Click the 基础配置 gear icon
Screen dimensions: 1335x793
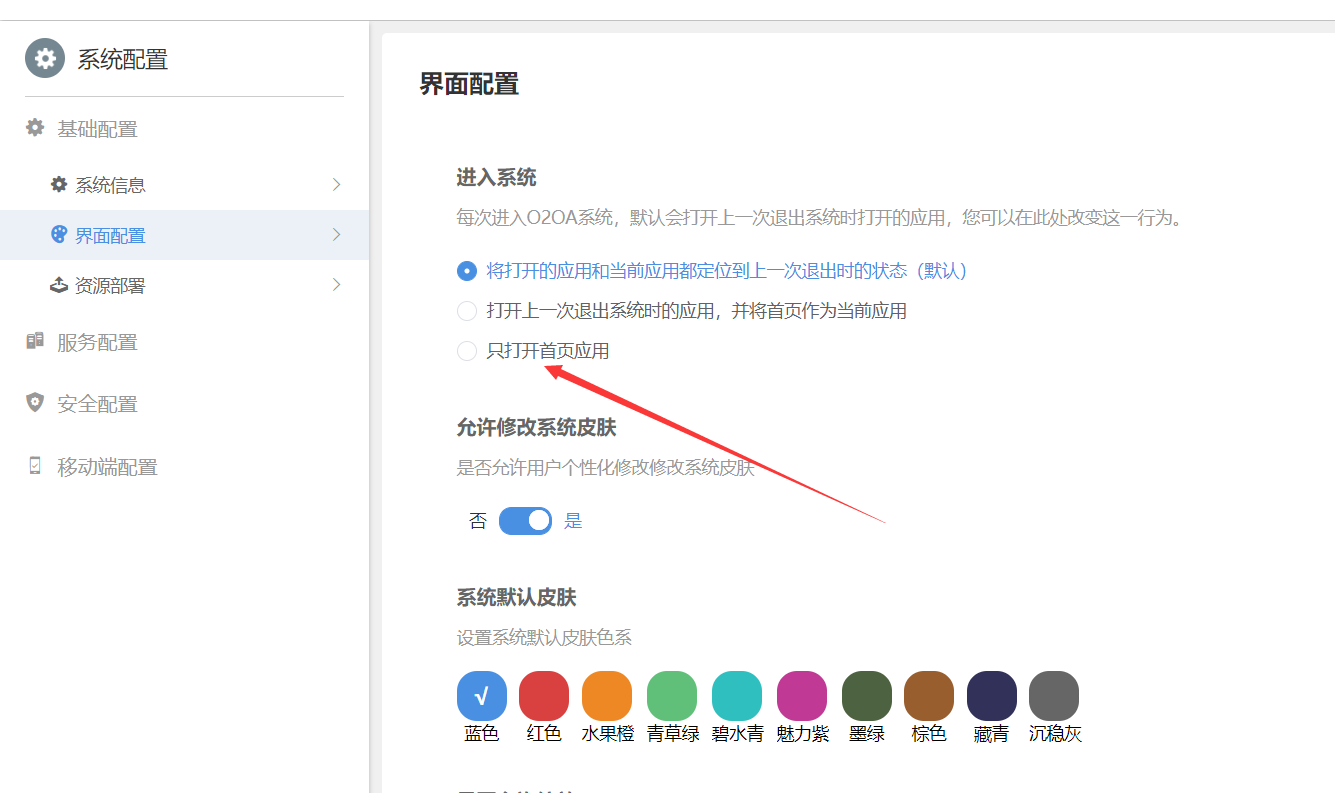tap(35, 128)
